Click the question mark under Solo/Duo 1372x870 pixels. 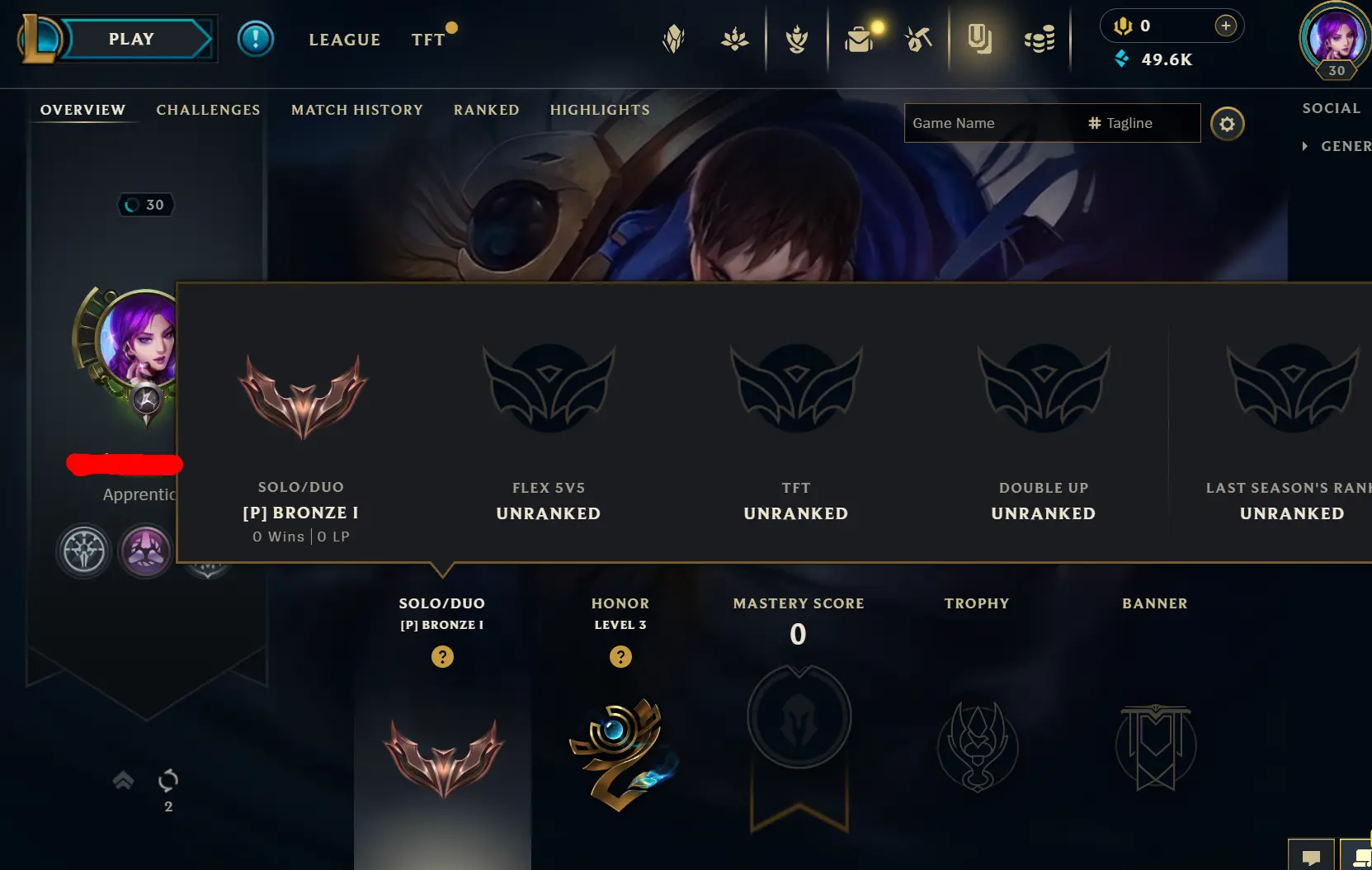(442, 656)
